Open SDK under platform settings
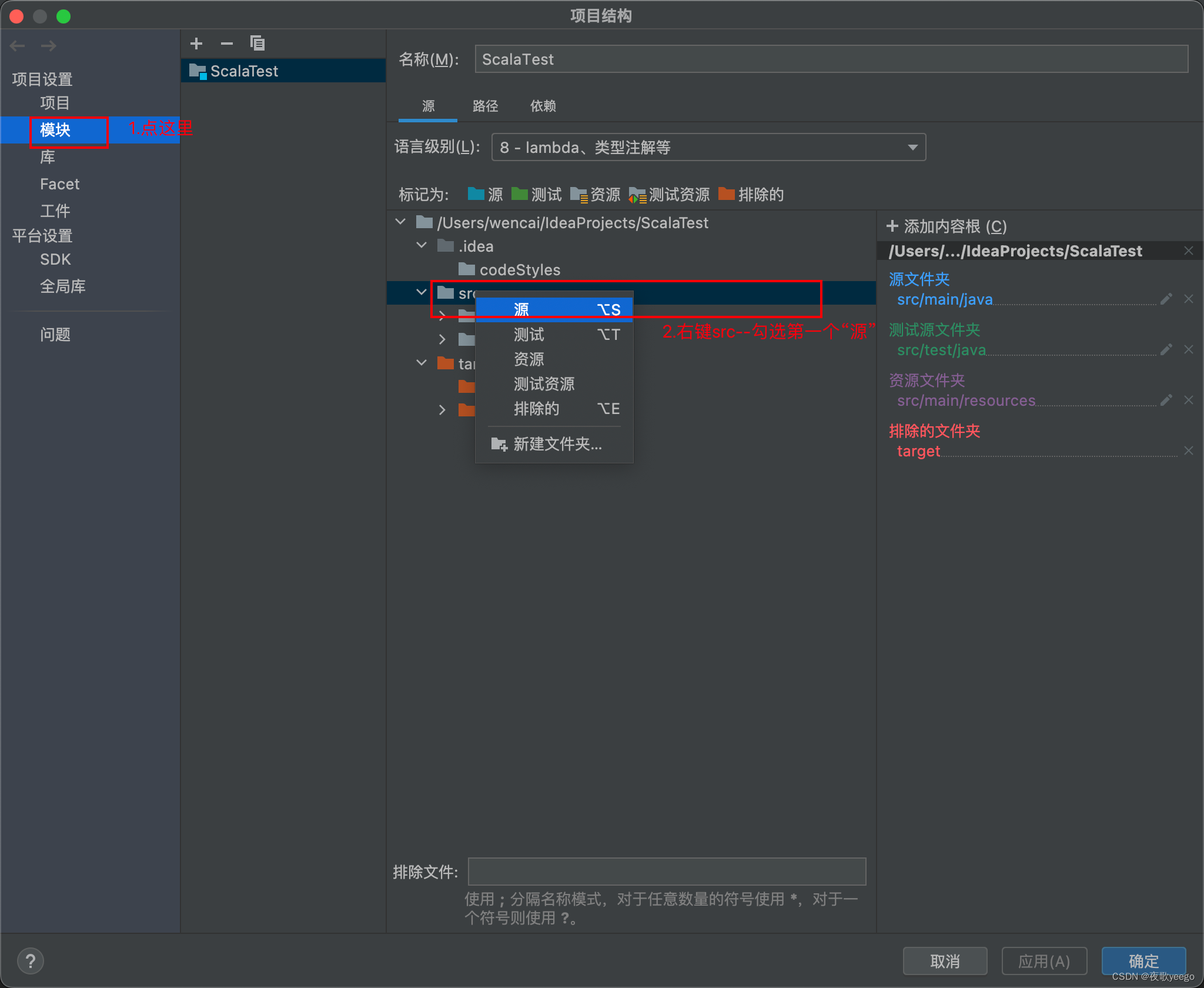The width and height of the screenshot is (1204, 988). [55, 259]
